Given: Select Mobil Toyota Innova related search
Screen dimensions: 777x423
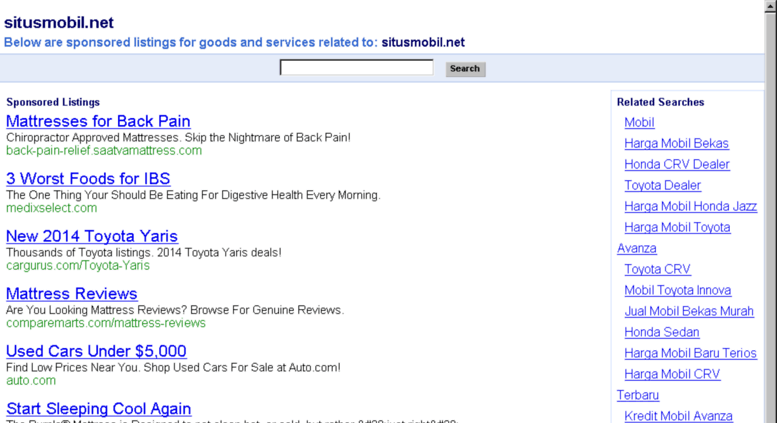Looking at the screenshot, I should pyautogui.click(x=677, y=290).
